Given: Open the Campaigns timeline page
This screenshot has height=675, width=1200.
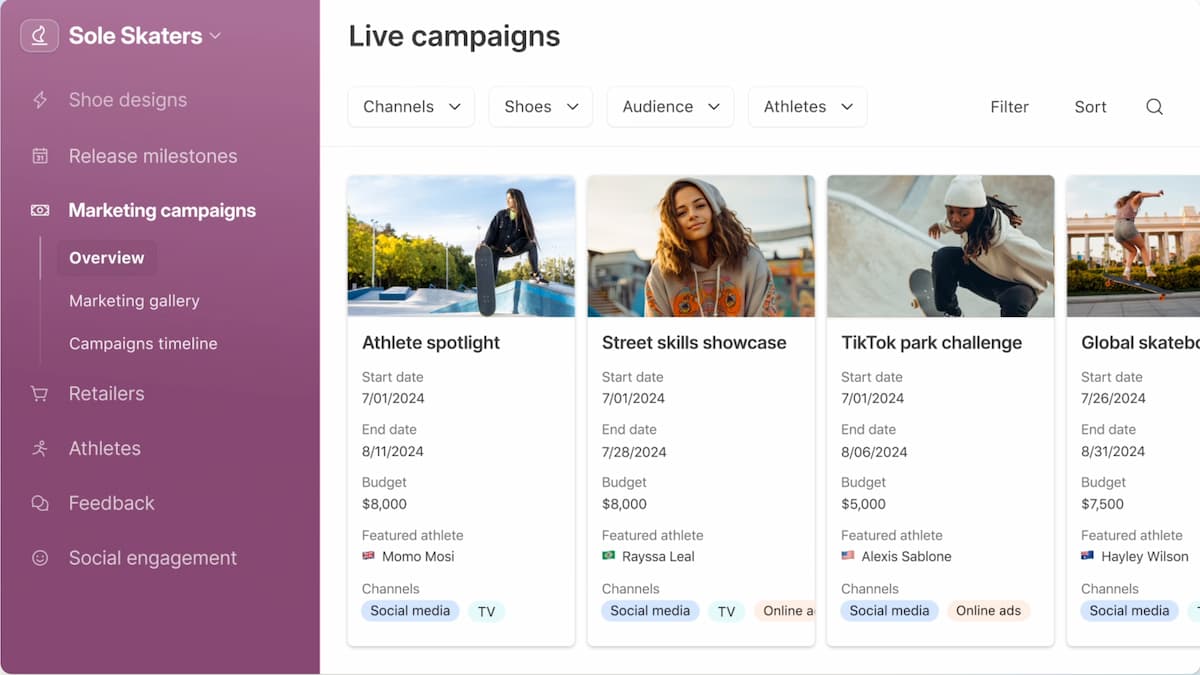Looking at the screenshot, I should (x=143, y=344).
